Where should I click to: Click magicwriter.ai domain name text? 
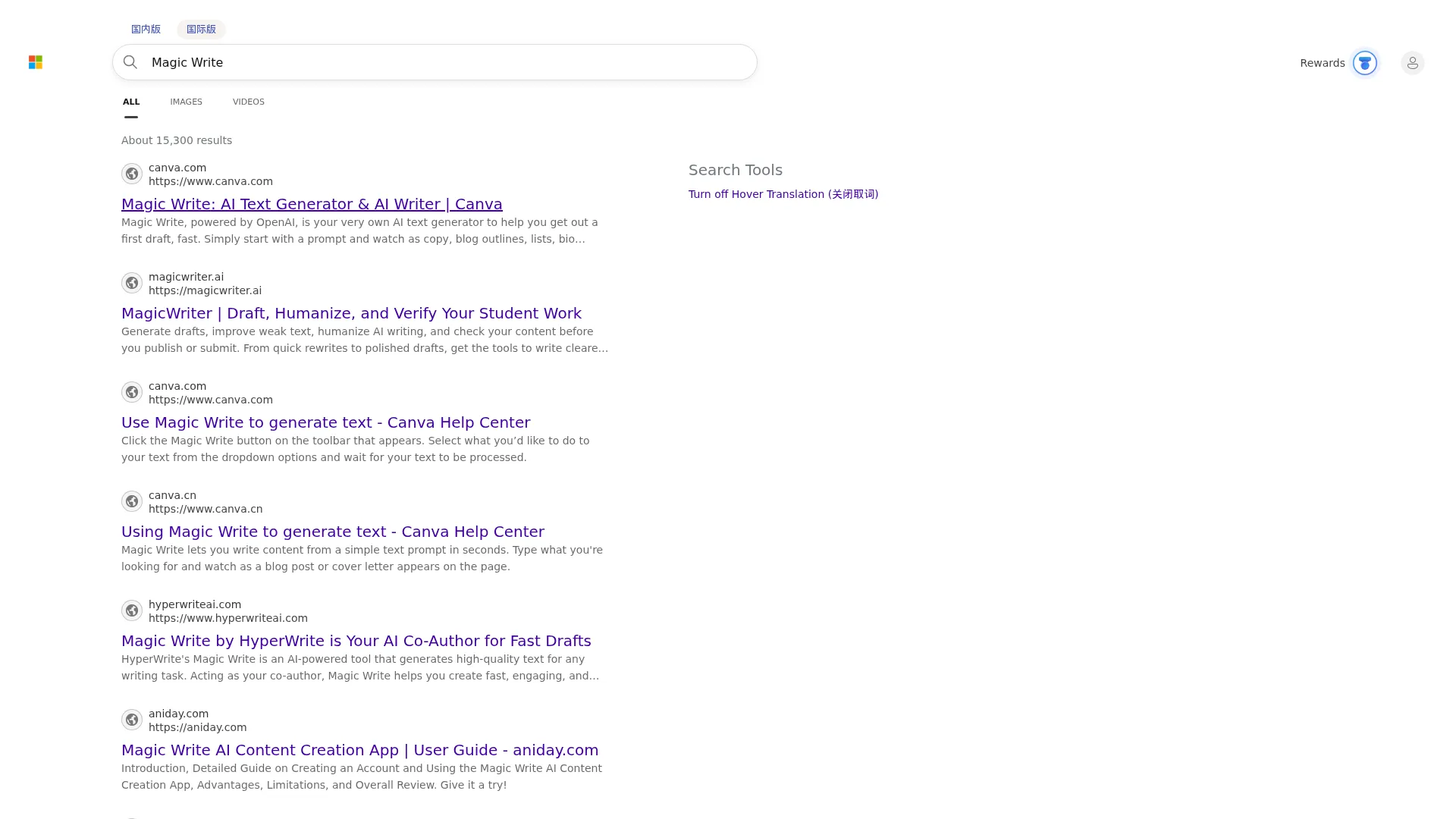click(186, 277)
